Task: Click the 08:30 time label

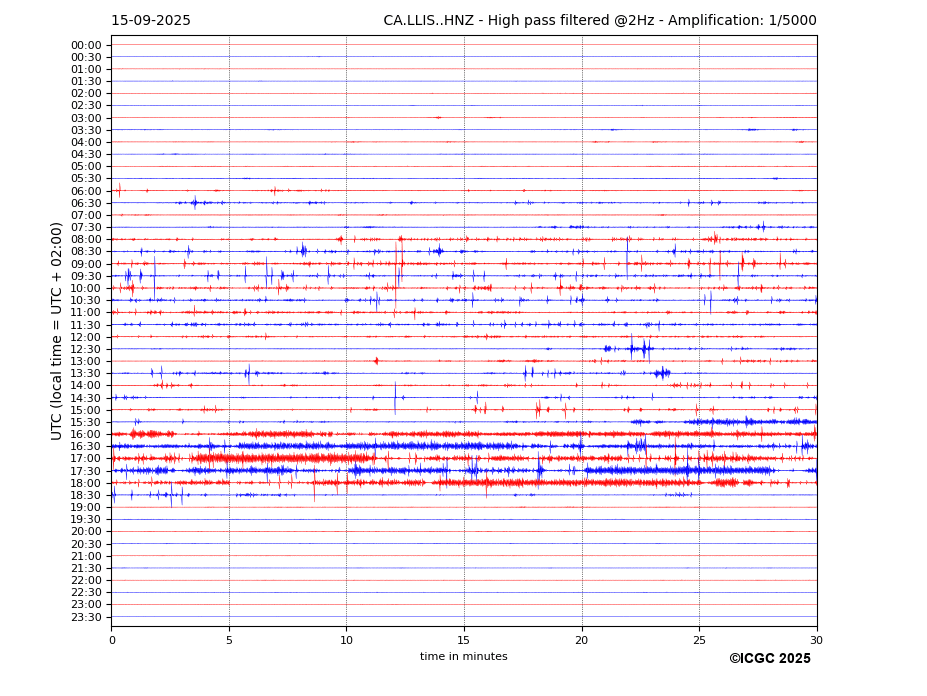Action: tap(86, 251)
